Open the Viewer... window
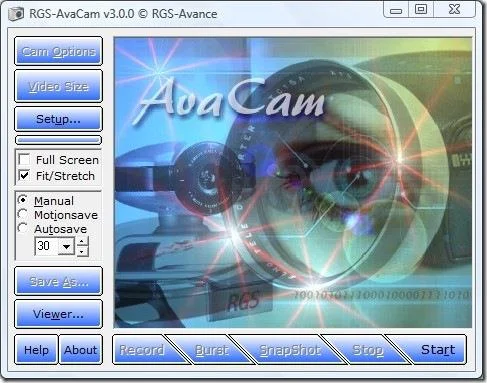The image size is (487, 383). (x=58, y=314)
